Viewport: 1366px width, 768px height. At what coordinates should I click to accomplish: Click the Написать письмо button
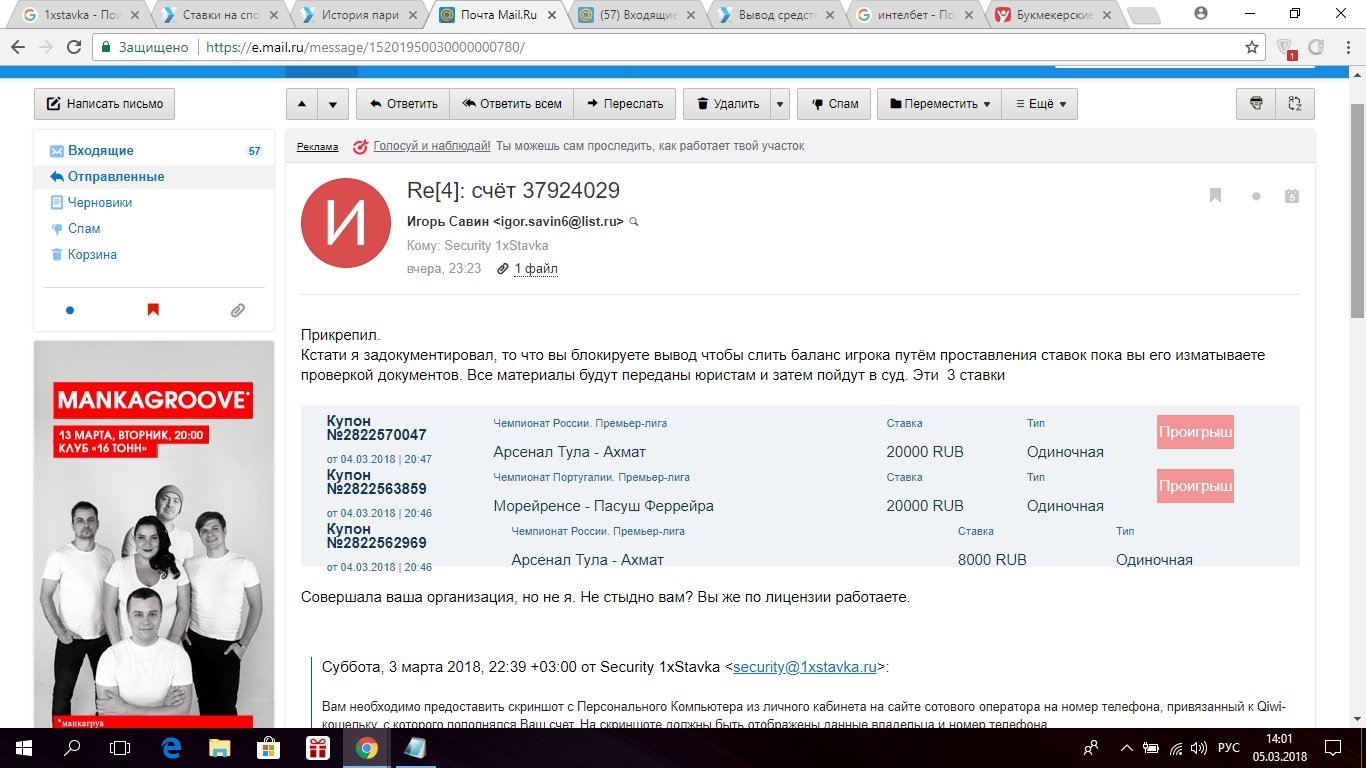point(105,104)
